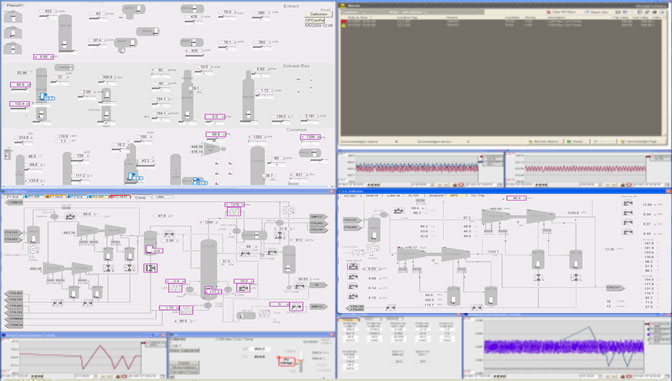
Task: Switch to the Comp tab
Action: pos(140,197)
